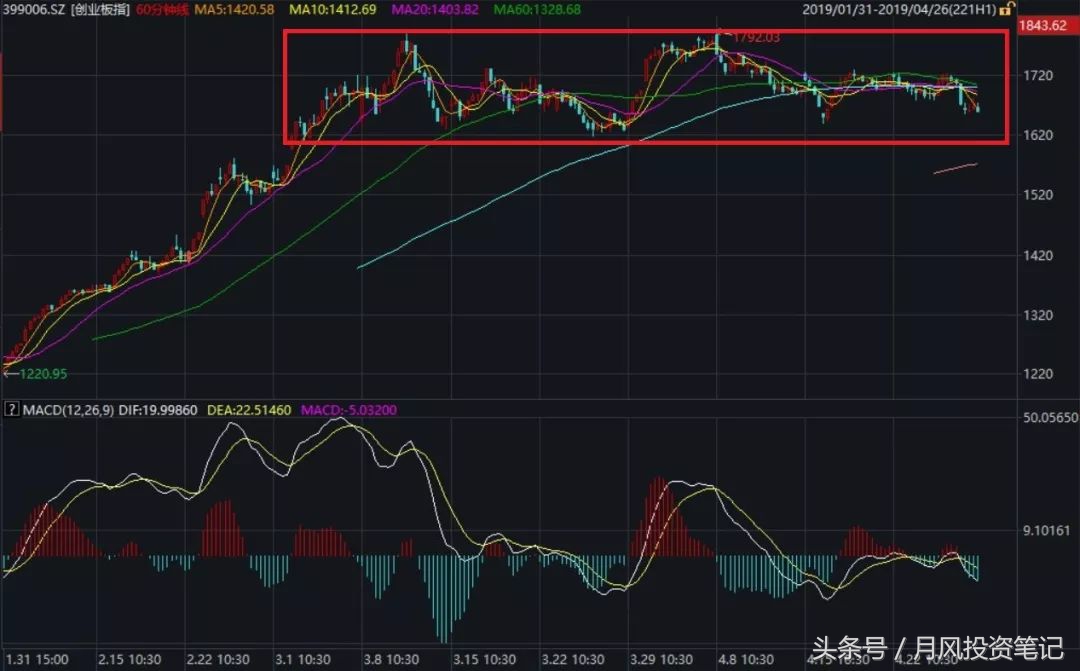This screenshot has height=671, width=1080.
Task: Click the lock icon beside the date range
Action: [1007, 9]
